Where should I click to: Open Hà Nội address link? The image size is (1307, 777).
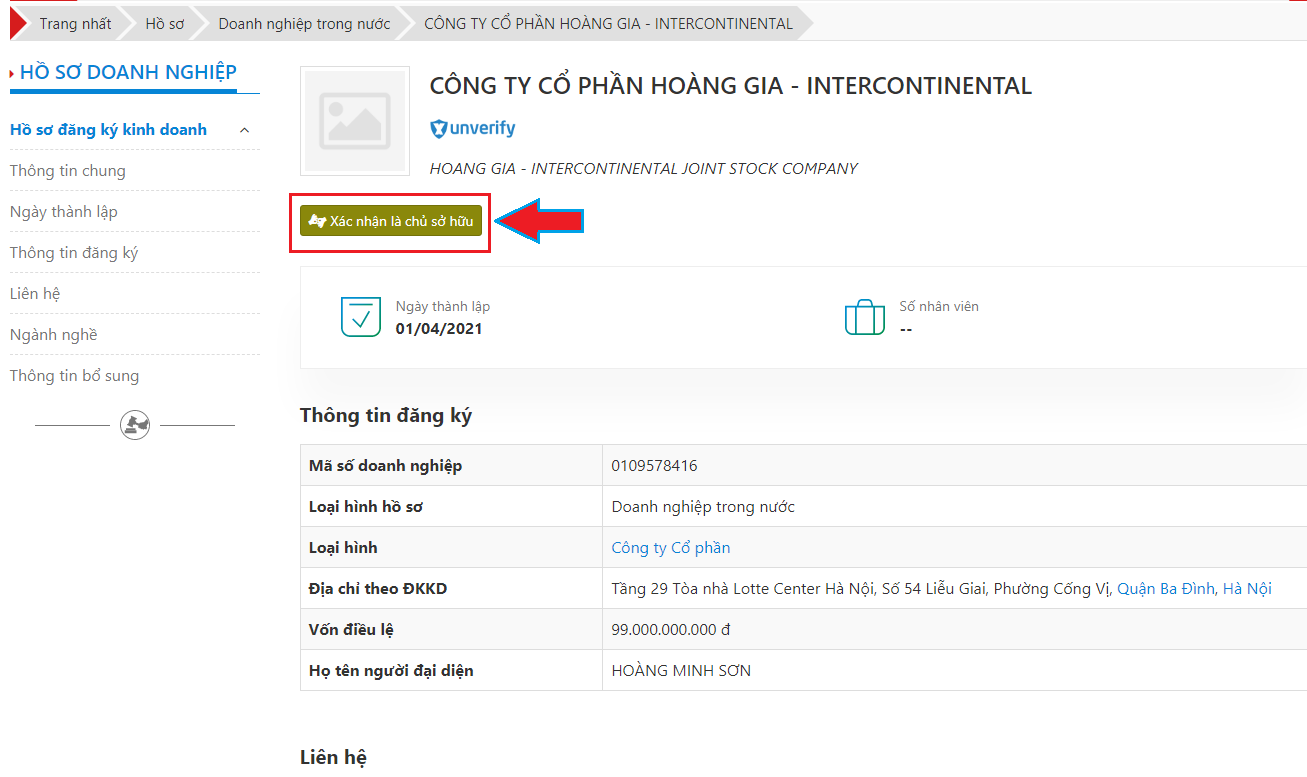coord(1247,589)
